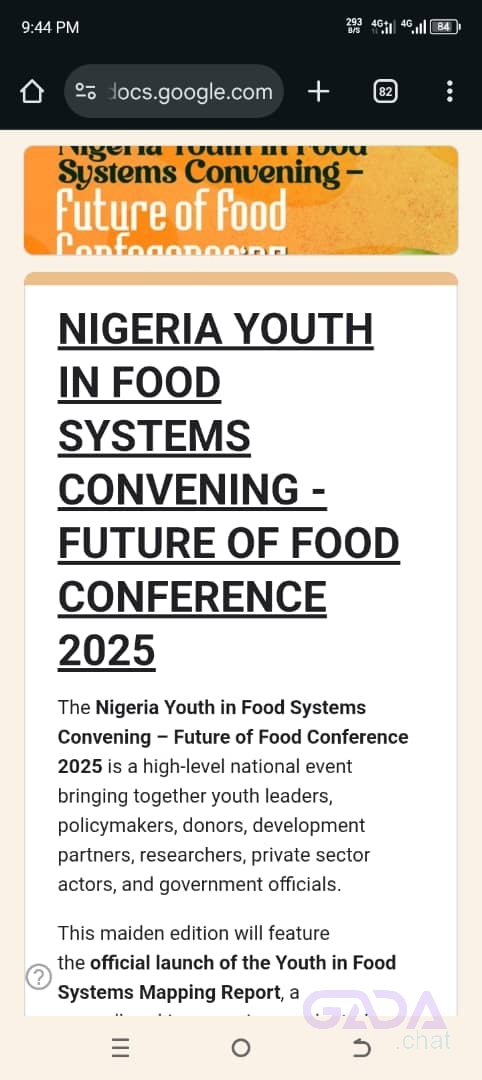The image size is (482, 1080).
Task: Open Android recent apps button
Action: coord(120,1048)
